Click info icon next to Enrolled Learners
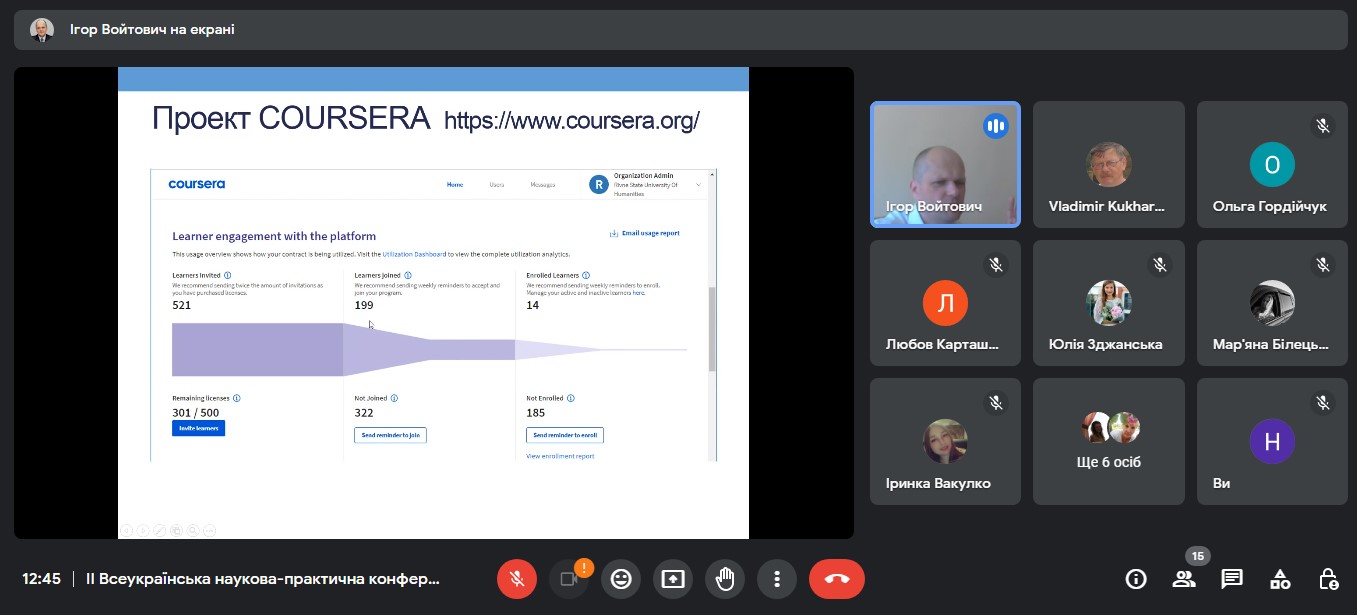The height and width of the screenshot is (615, 1357). (x=586, y=275)
